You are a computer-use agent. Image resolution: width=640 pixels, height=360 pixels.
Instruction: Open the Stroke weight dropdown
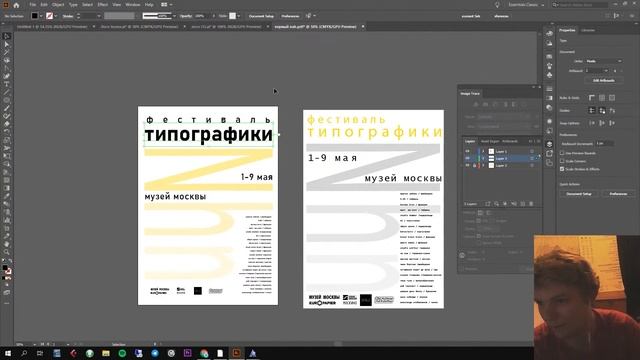tap(98, 16)
